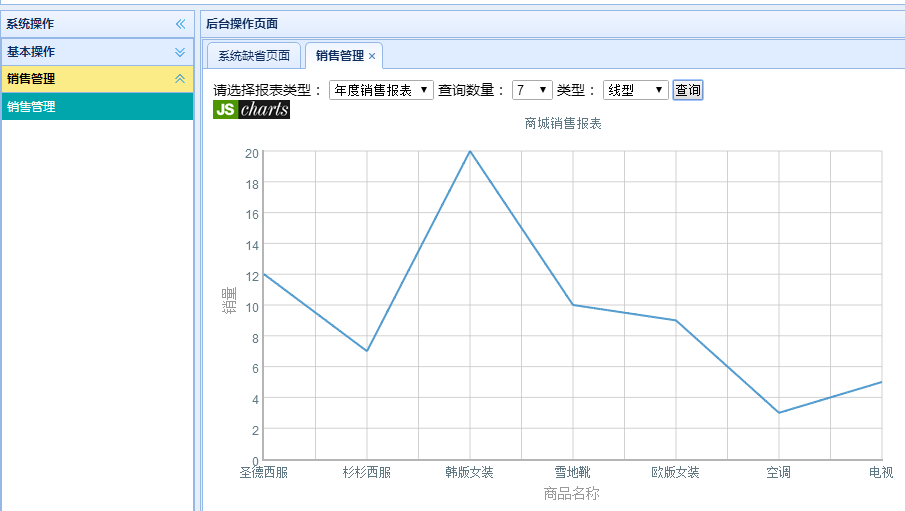Open the 销售管理 item in sidebar list

(98, 107)
